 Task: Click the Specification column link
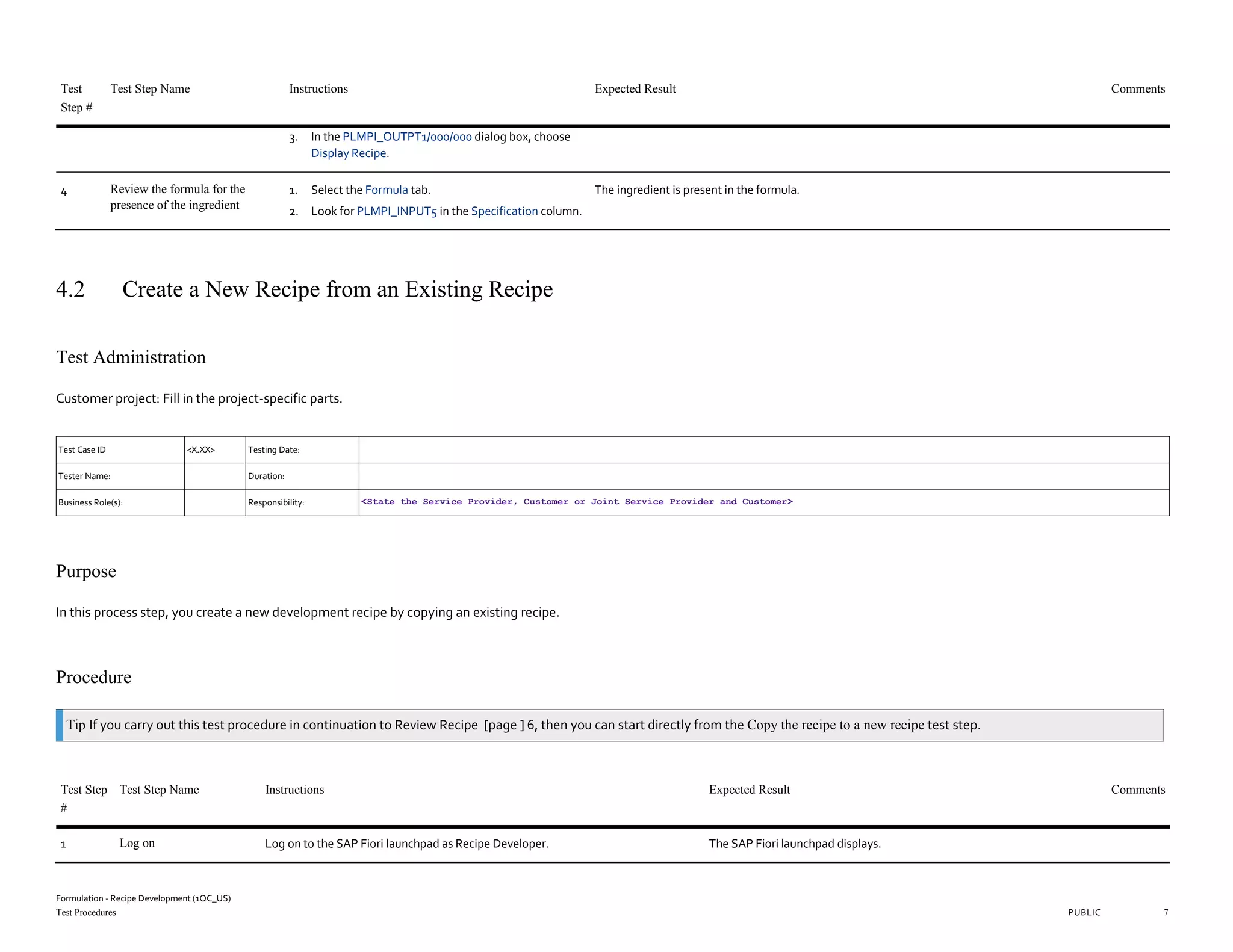[x=504, y=211]
